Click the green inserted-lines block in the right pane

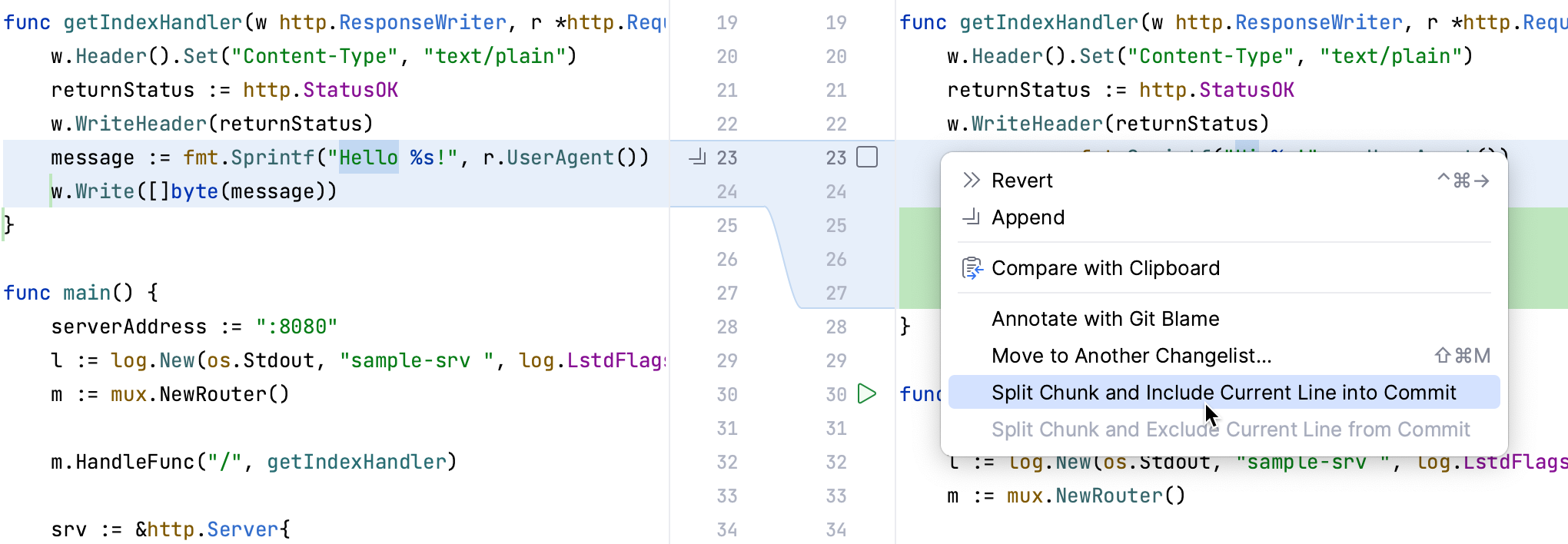919,257
